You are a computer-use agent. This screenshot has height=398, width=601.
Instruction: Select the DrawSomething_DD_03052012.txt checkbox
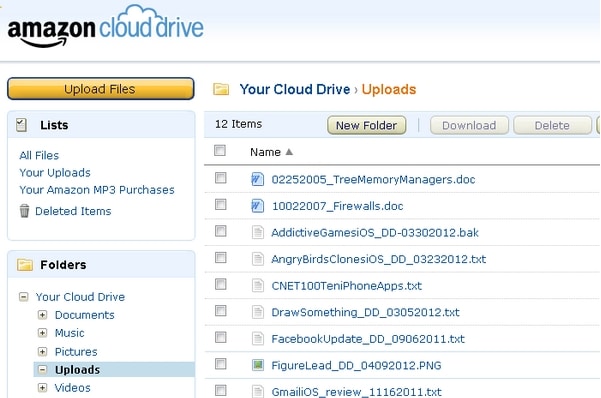pos(220,310)
